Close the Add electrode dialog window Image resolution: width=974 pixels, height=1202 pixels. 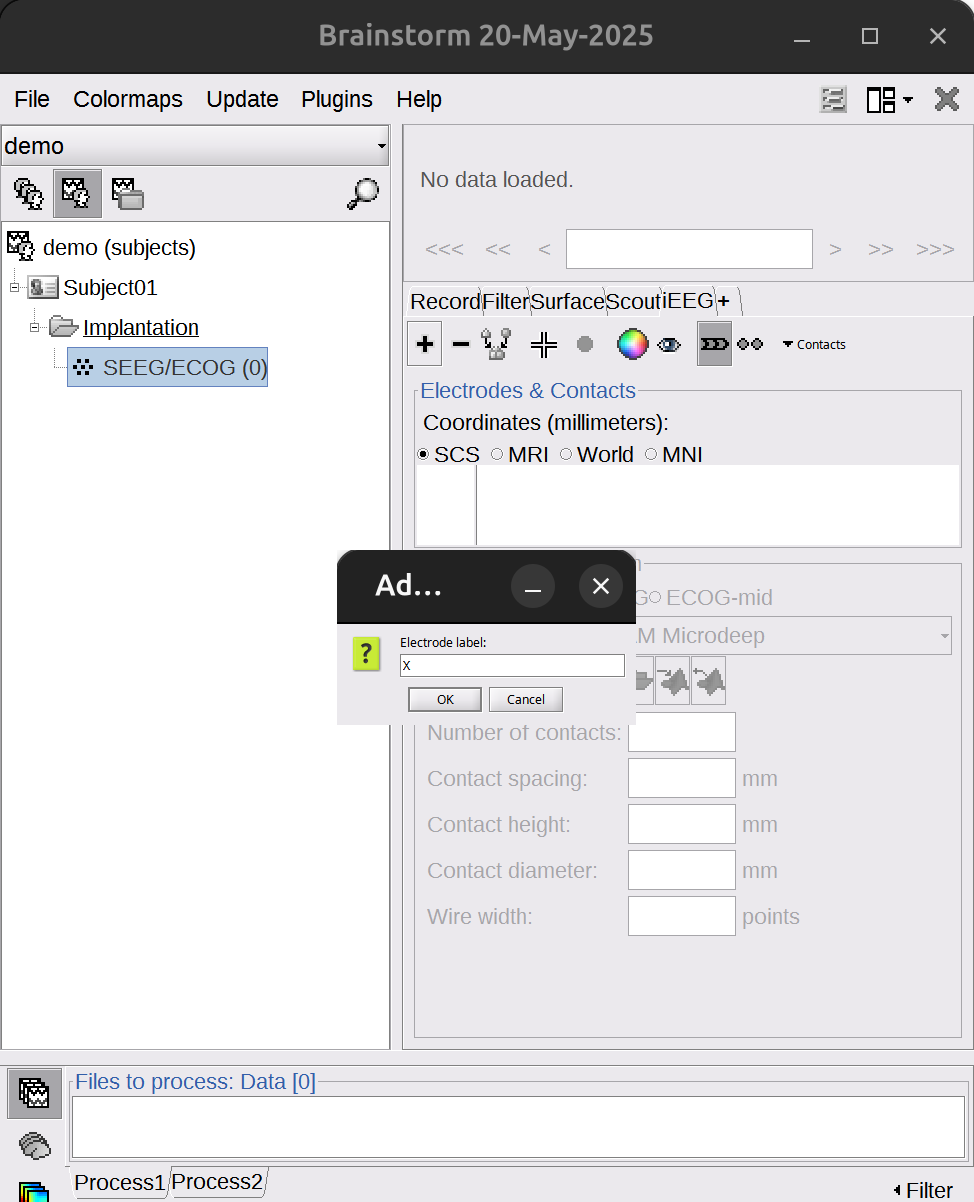pos(600,586)
